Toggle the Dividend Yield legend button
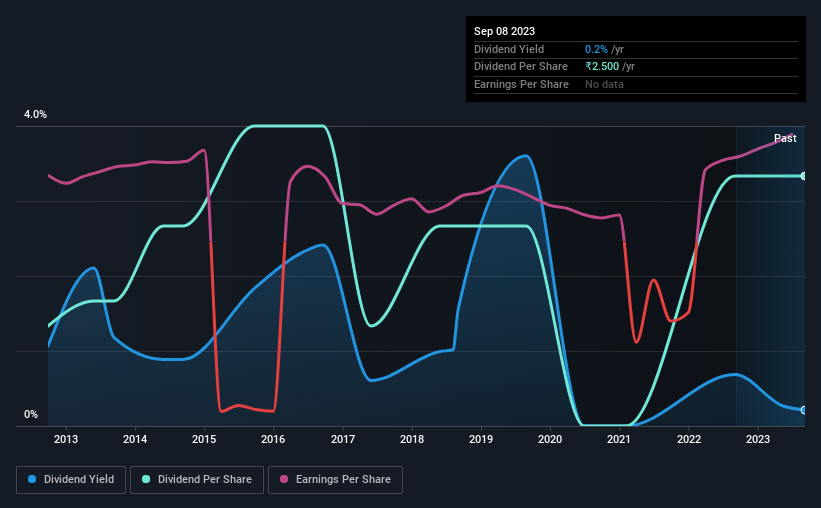The image size is (821, 508). 71,480
